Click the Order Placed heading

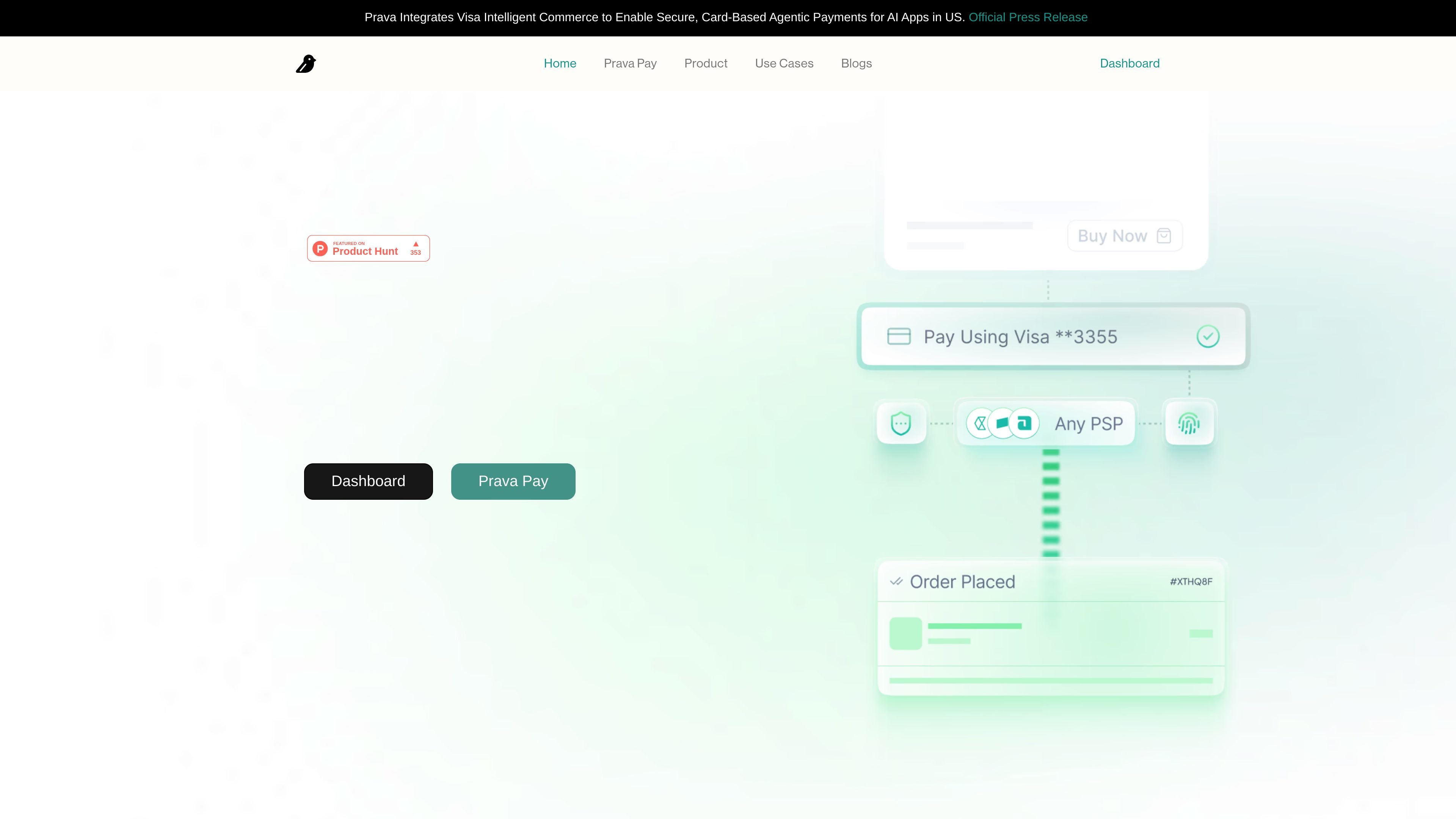(963, 582)
